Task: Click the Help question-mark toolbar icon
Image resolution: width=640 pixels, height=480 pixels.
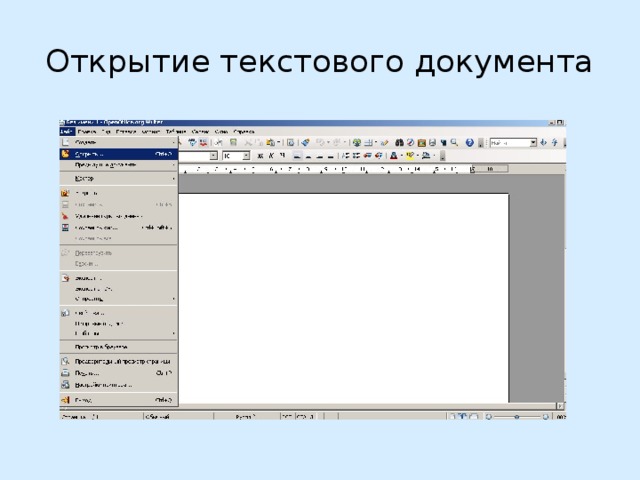Action: (470, 142)
